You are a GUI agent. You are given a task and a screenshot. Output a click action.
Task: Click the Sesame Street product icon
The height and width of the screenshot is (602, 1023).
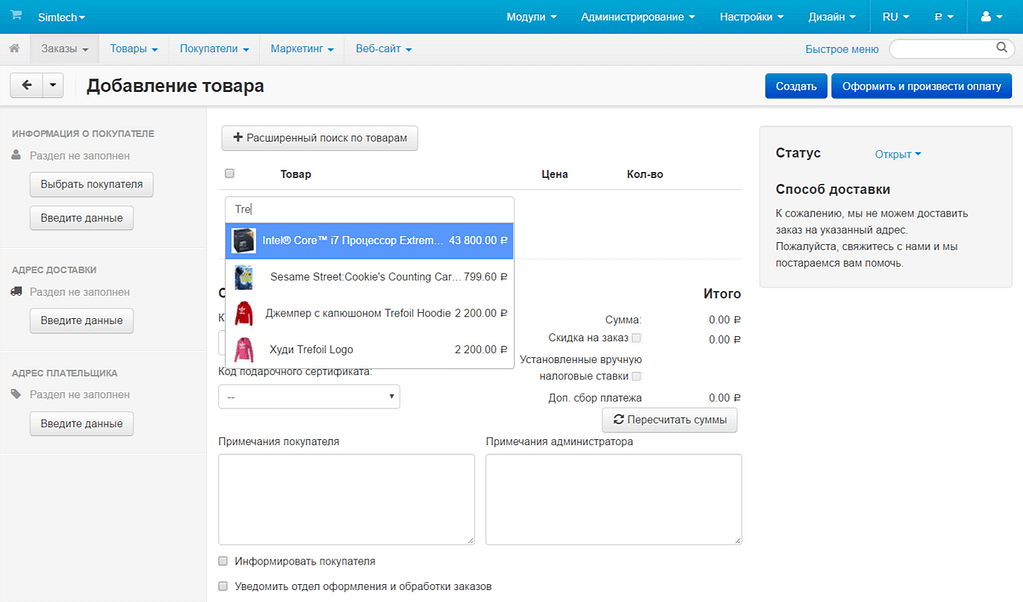[244, 277]
